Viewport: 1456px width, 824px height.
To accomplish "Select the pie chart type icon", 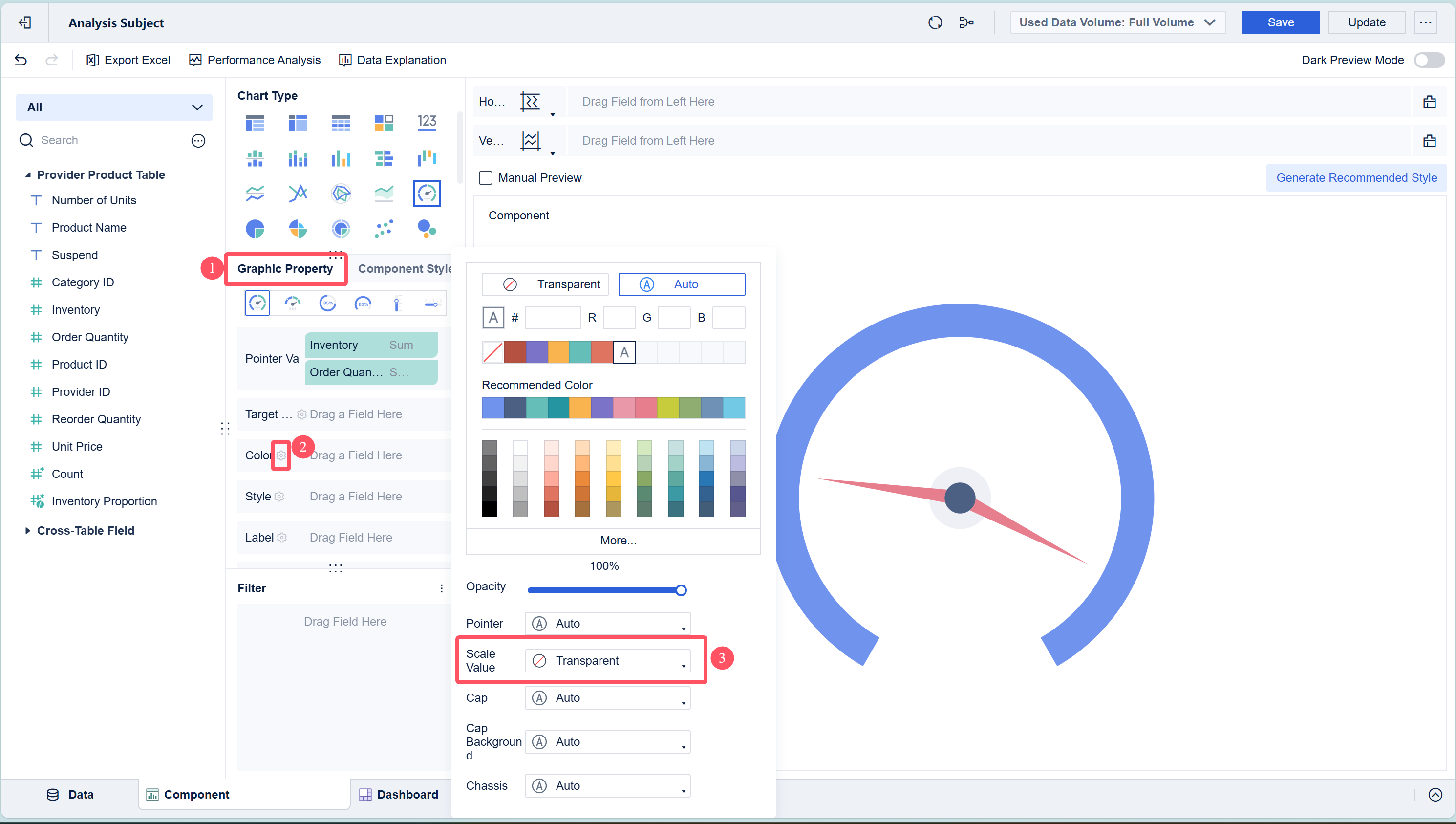I will (255, 229).
